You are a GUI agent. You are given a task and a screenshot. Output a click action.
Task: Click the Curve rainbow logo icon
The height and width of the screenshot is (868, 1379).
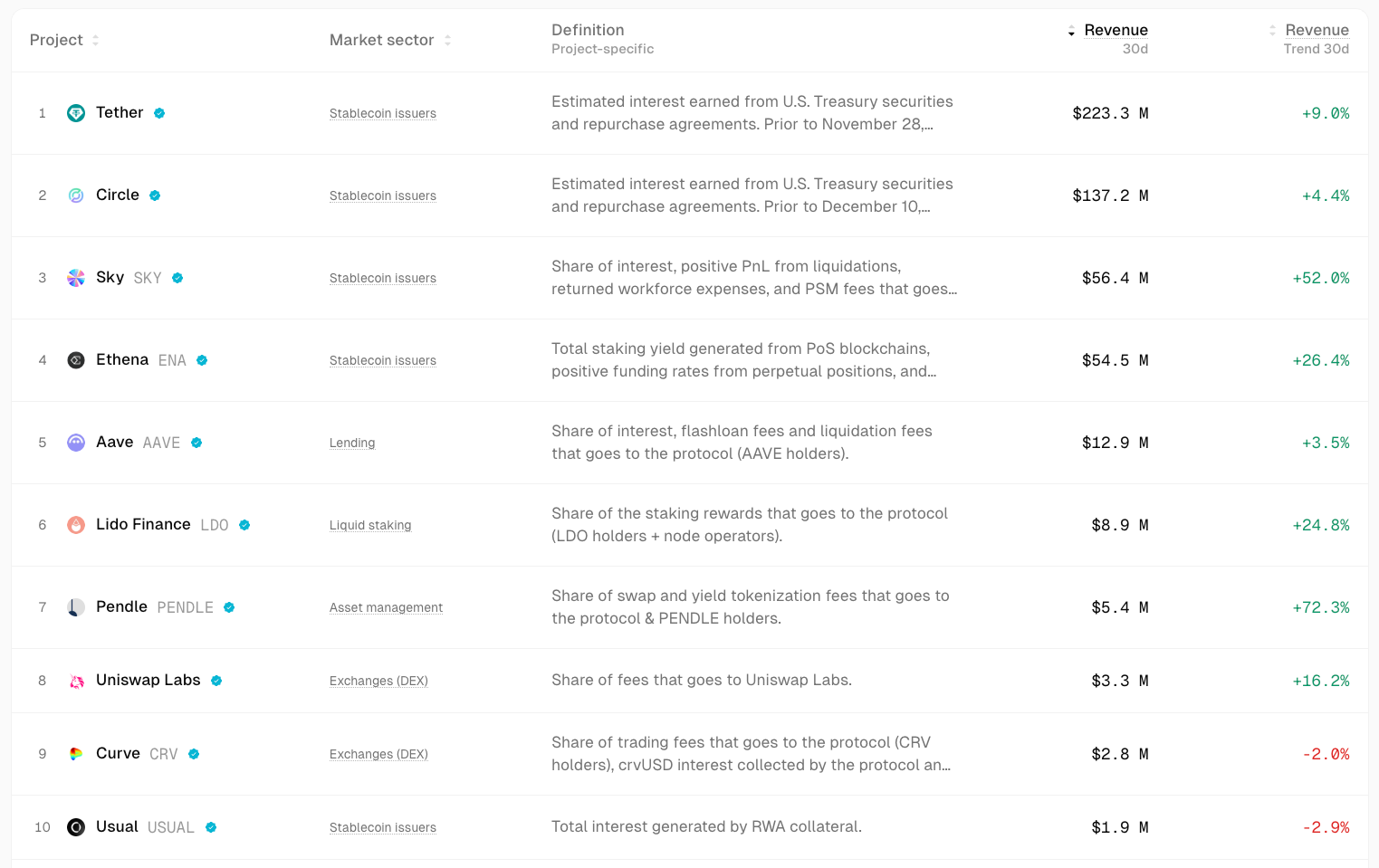coord(76,754)
